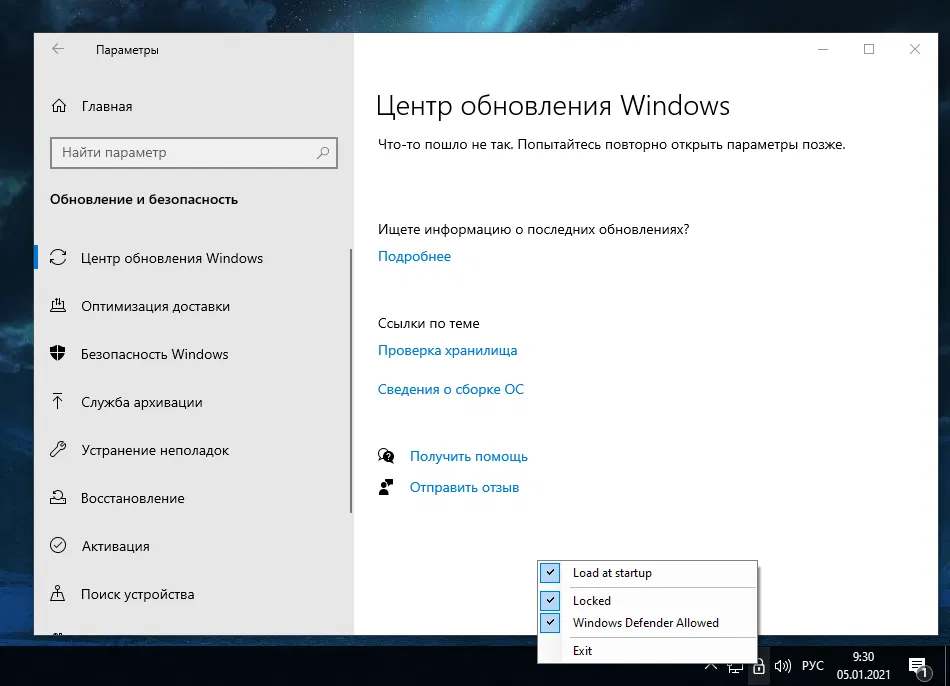Click the Получить помощь link

pos(468,456)
